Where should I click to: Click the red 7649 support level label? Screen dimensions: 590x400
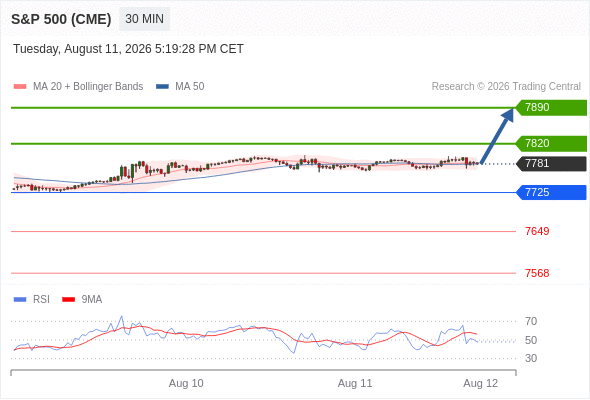[x=537, y=231]
